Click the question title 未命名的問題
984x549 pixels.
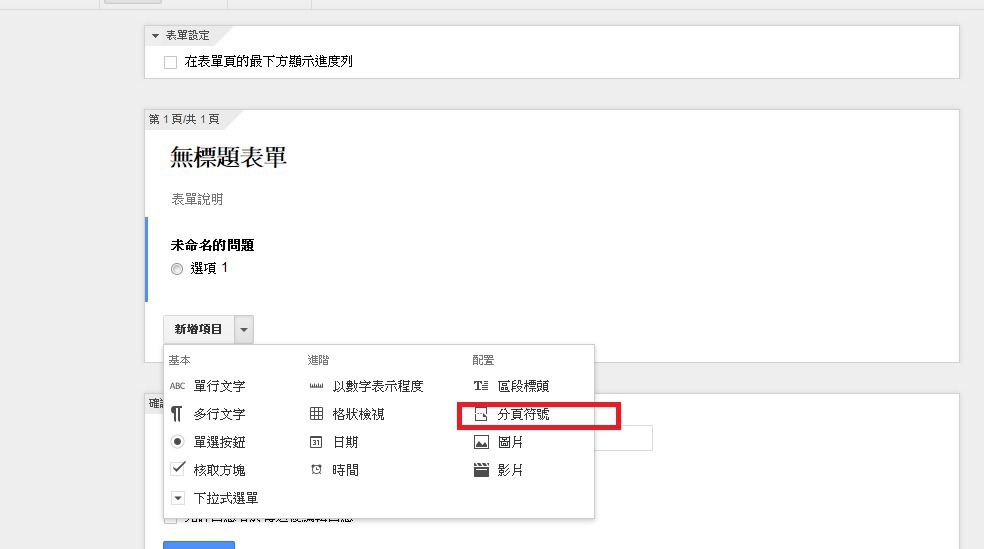pos(212,245)
